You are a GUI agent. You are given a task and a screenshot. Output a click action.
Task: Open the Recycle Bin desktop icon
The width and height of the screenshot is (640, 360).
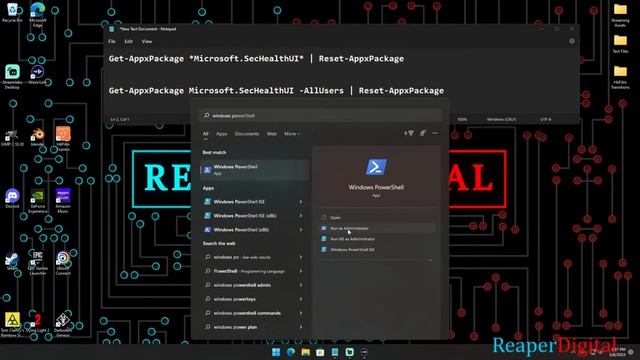[x=12, y=11]
